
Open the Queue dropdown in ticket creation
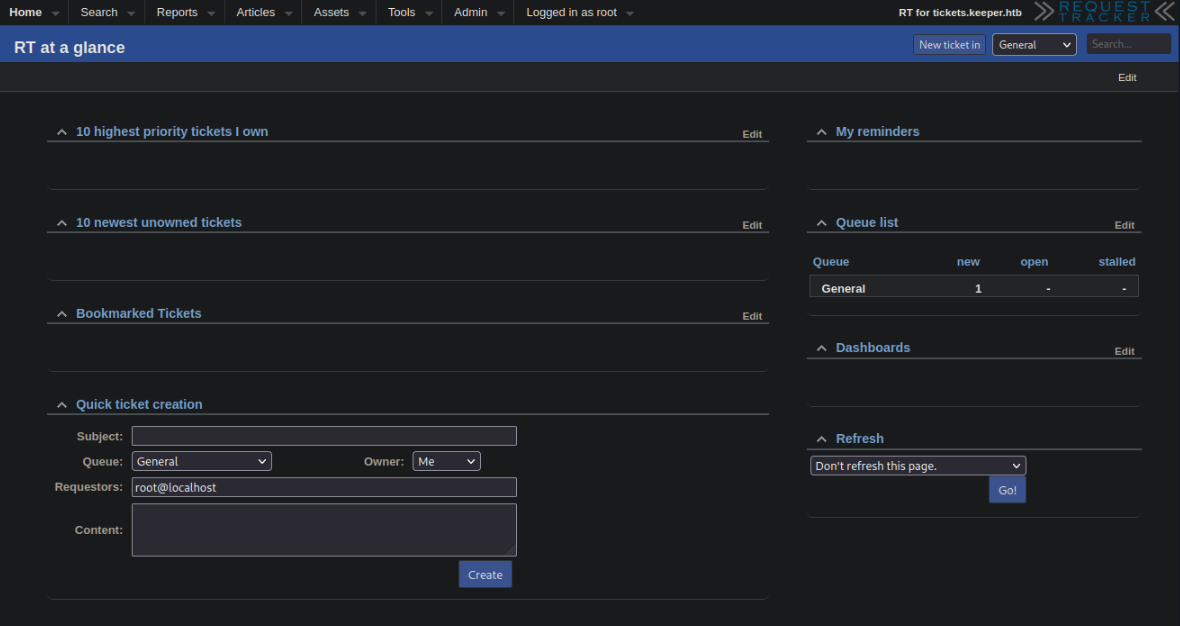[x=202, y=461]
